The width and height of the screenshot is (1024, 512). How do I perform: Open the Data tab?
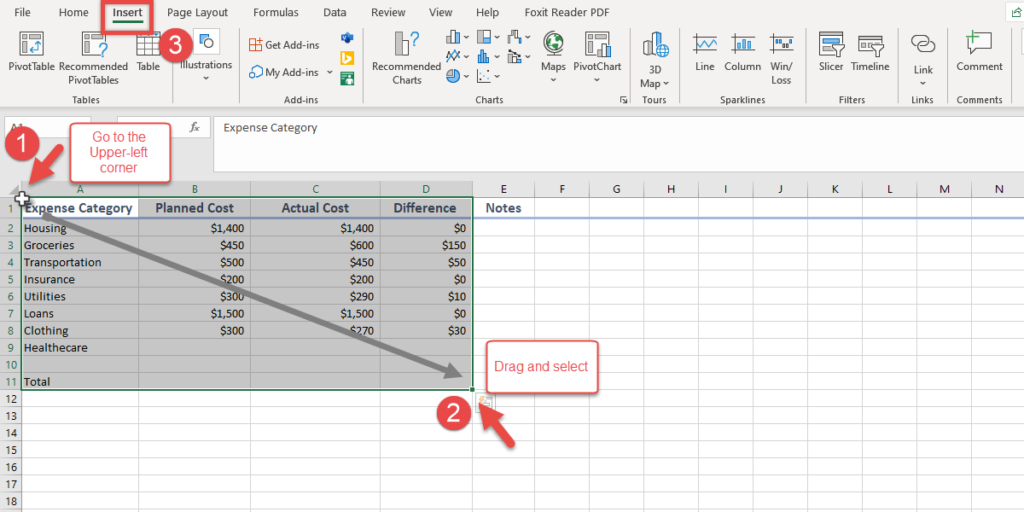[x=335, y=12]
